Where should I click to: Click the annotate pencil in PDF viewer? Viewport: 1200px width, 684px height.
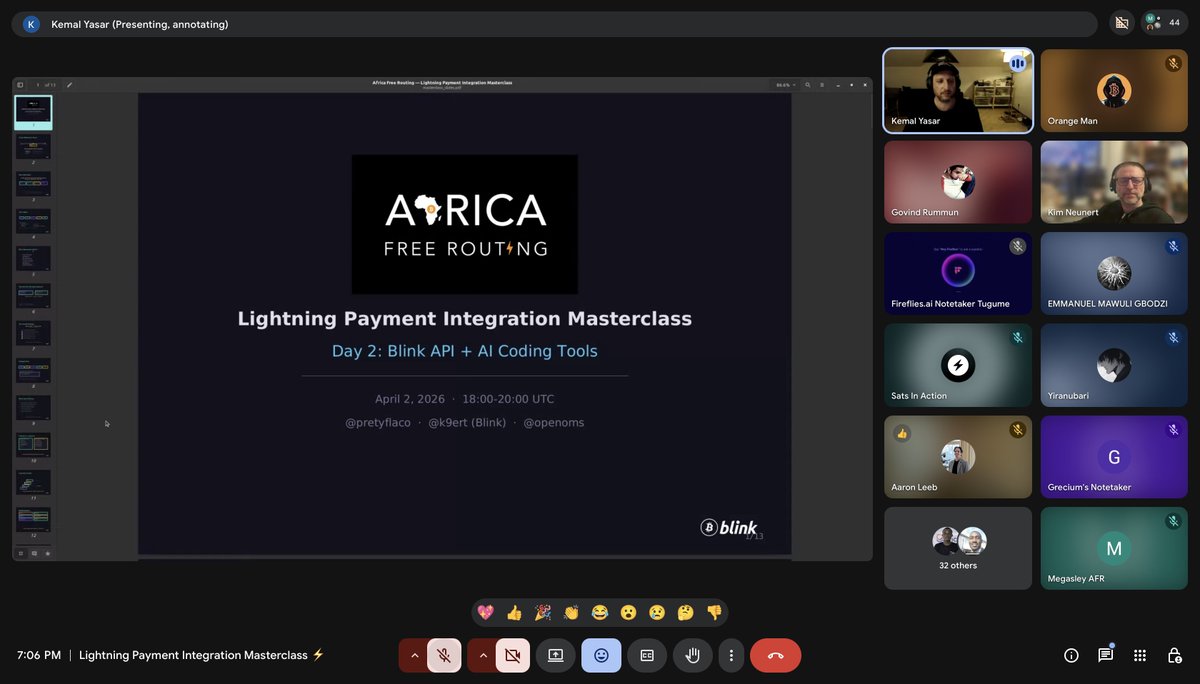click(x=69, y=85)
